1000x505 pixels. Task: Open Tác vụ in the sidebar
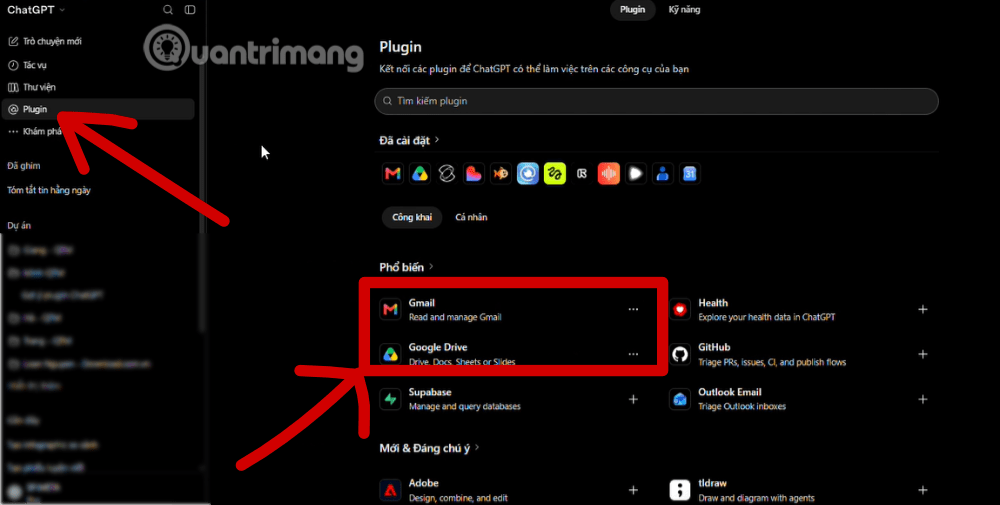click(27, 65)
